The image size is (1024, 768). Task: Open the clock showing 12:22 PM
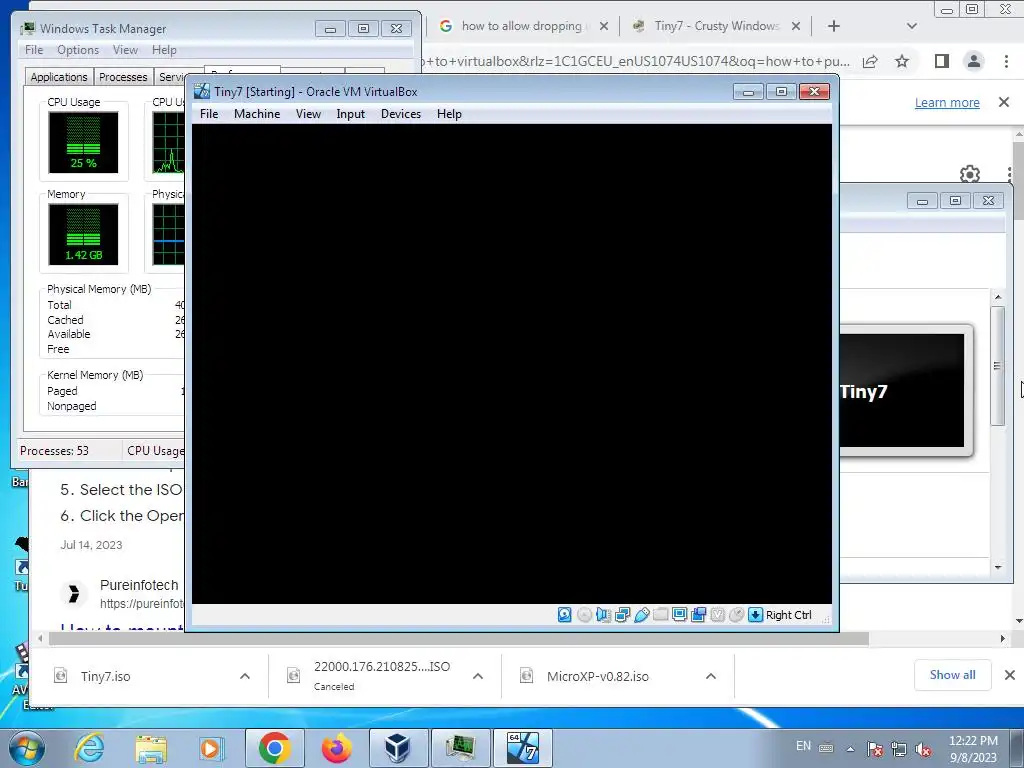[x=973, y=748]
